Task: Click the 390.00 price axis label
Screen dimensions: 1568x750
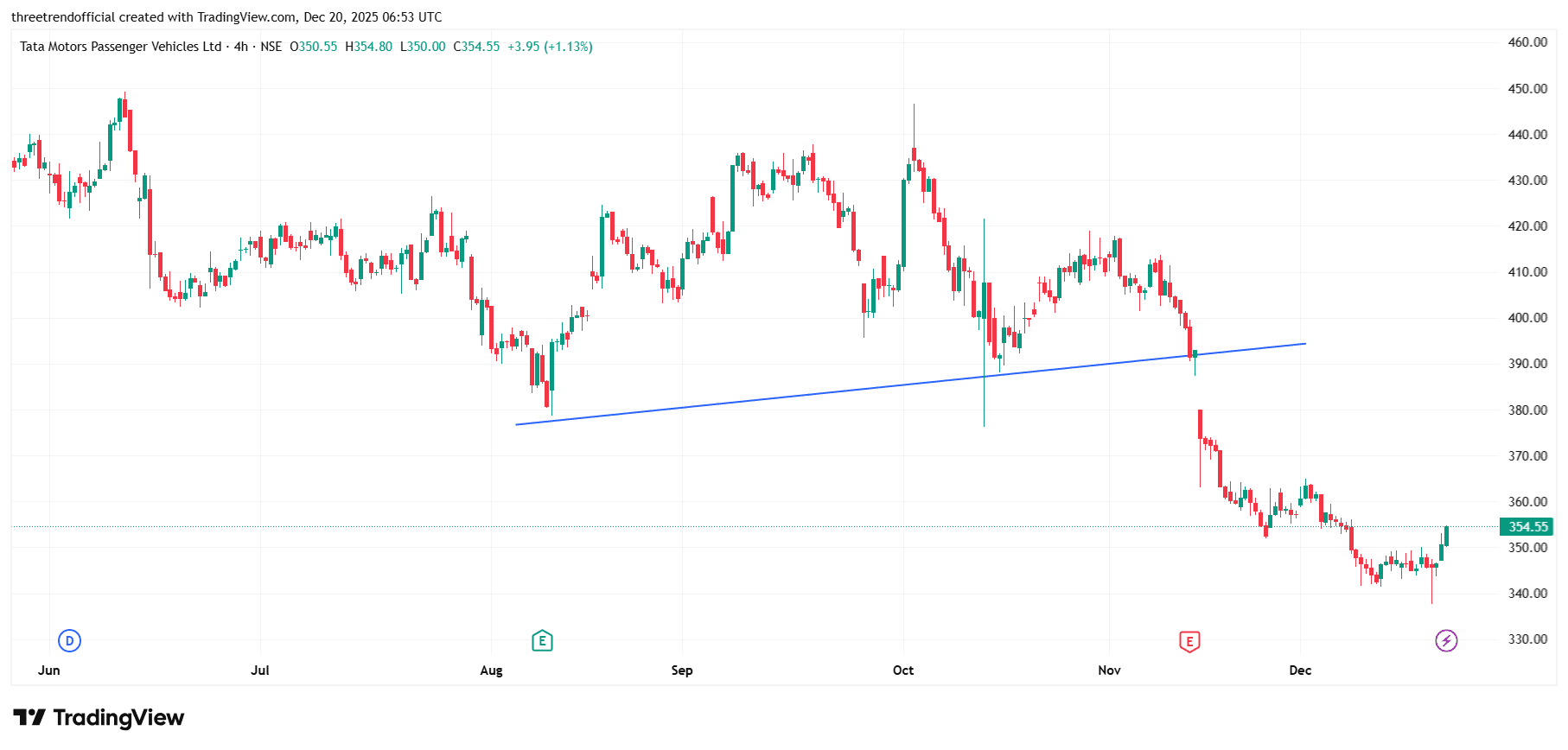Action: click(x=1527, y=364)
